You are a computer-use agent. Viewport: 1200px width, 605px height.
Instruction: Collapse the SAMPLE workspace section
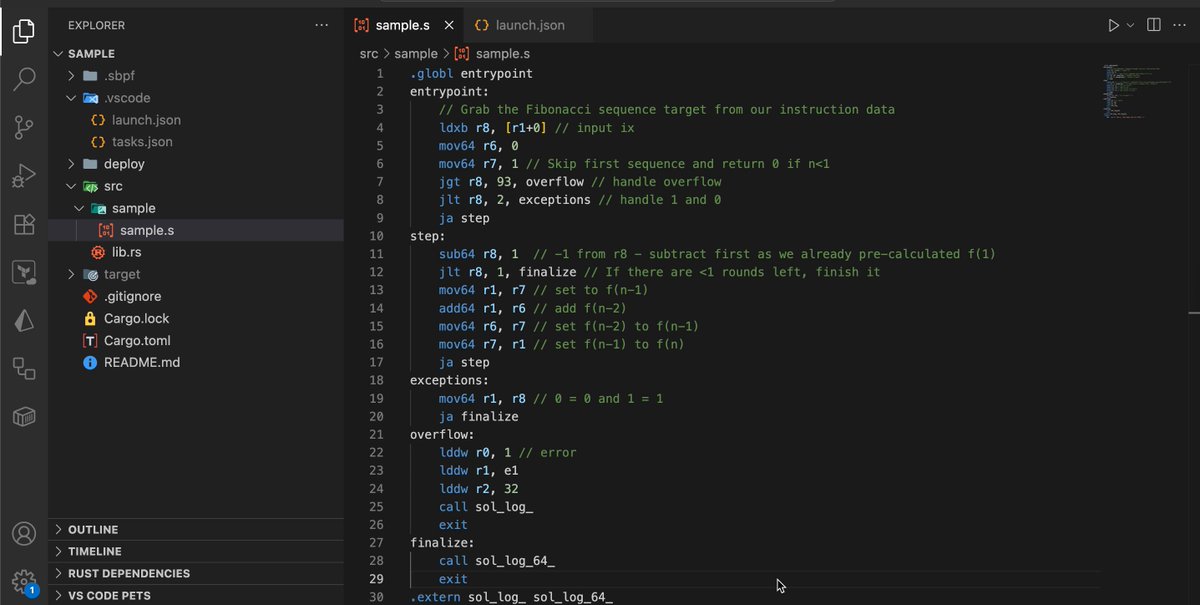pos(196,54)
